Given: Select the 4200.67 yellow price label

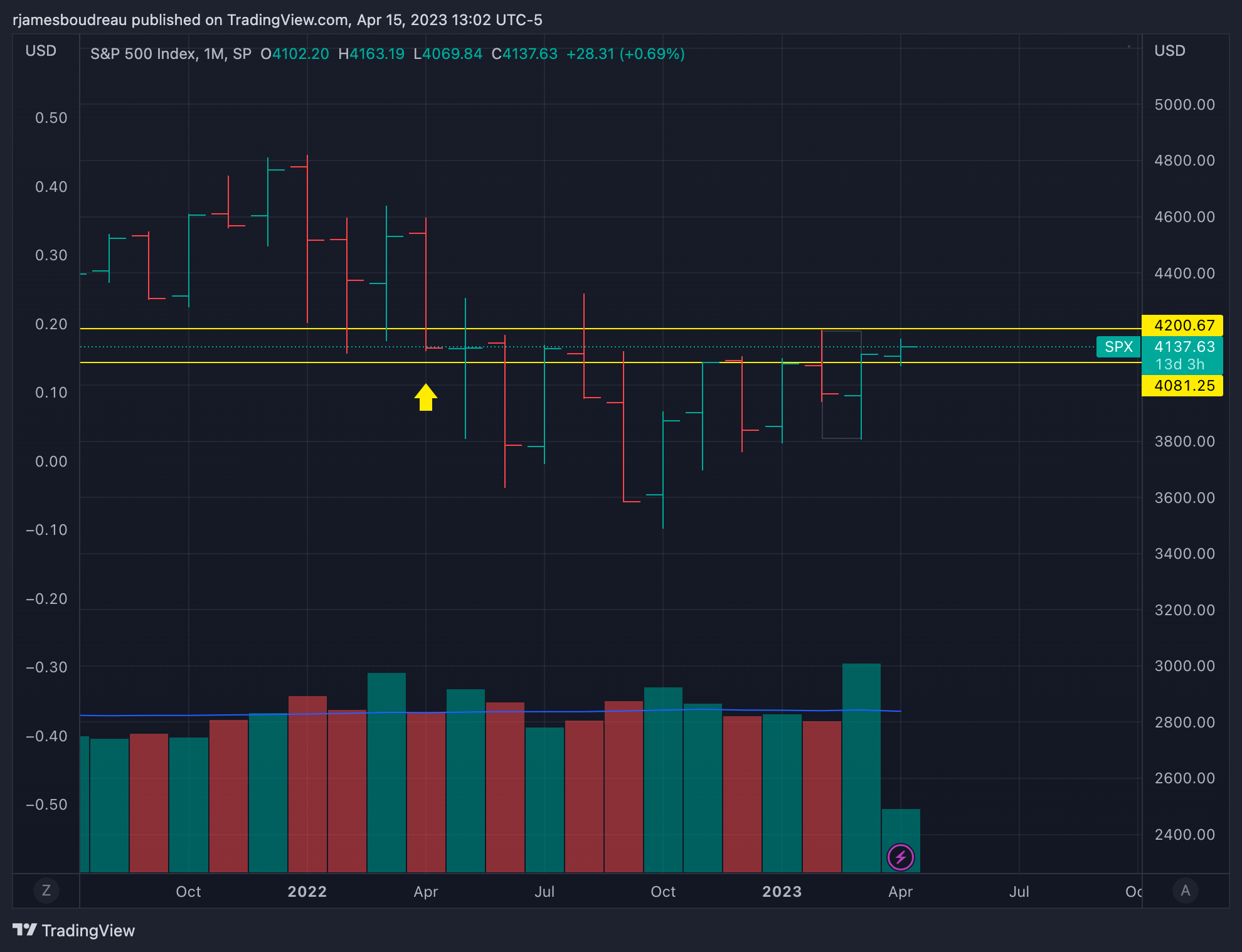Looking at the screenshot, I should click(1182, 325).
